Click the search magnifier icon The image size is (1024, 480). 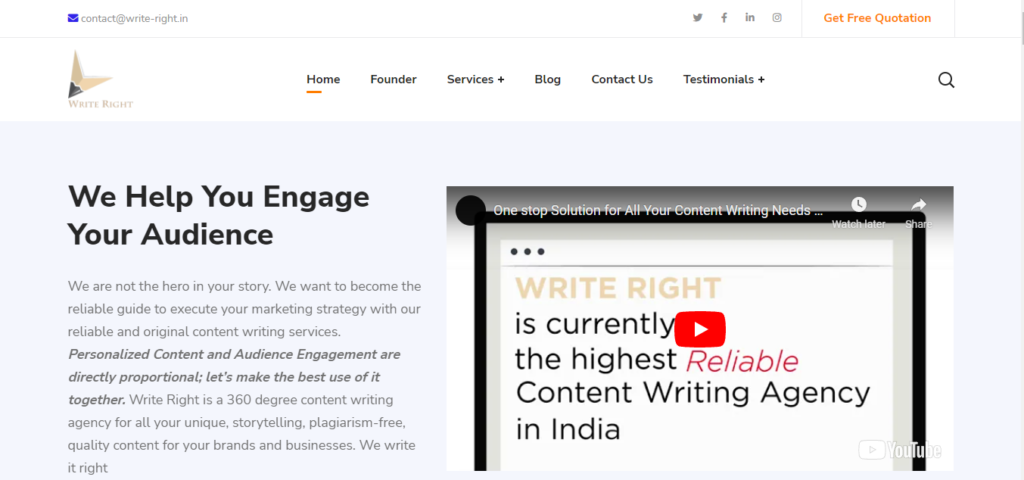pos(946,80)
